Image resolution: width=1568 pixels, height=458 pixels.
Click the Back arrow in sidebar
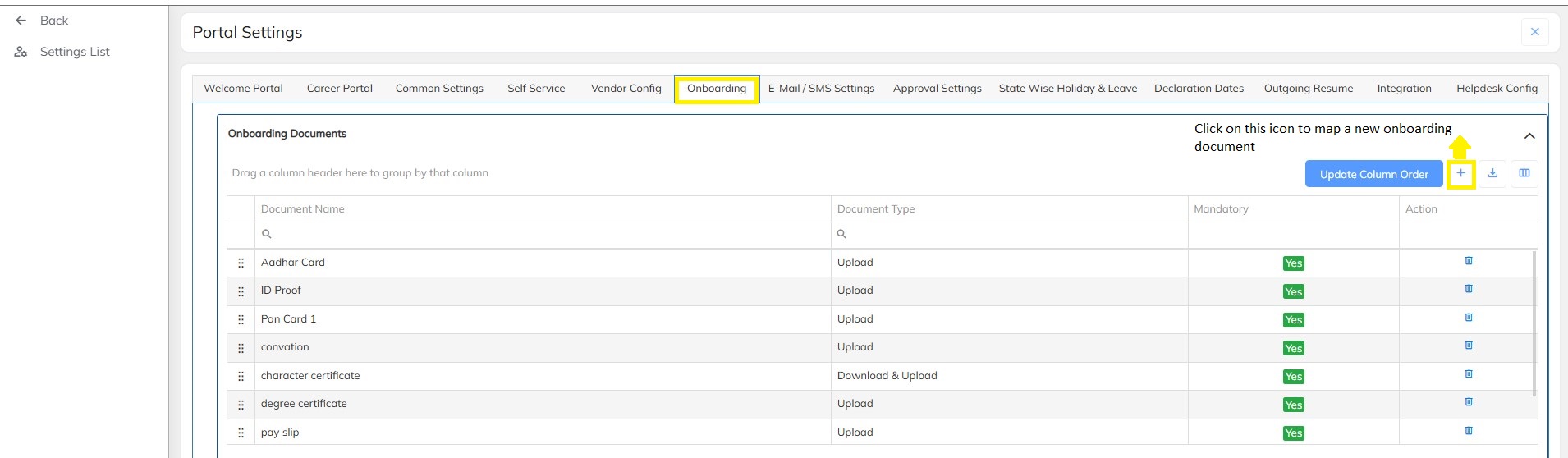21,21
